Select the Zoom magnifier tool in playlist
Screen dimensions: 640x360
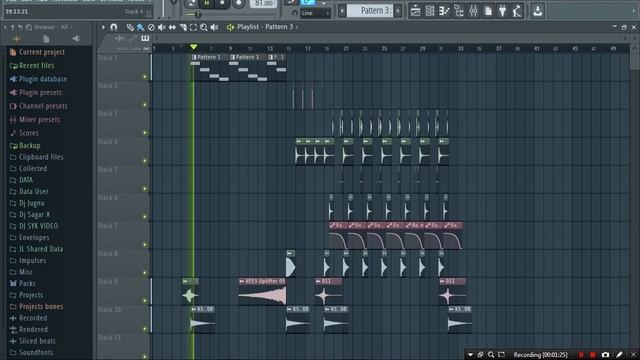pos(204,27)
